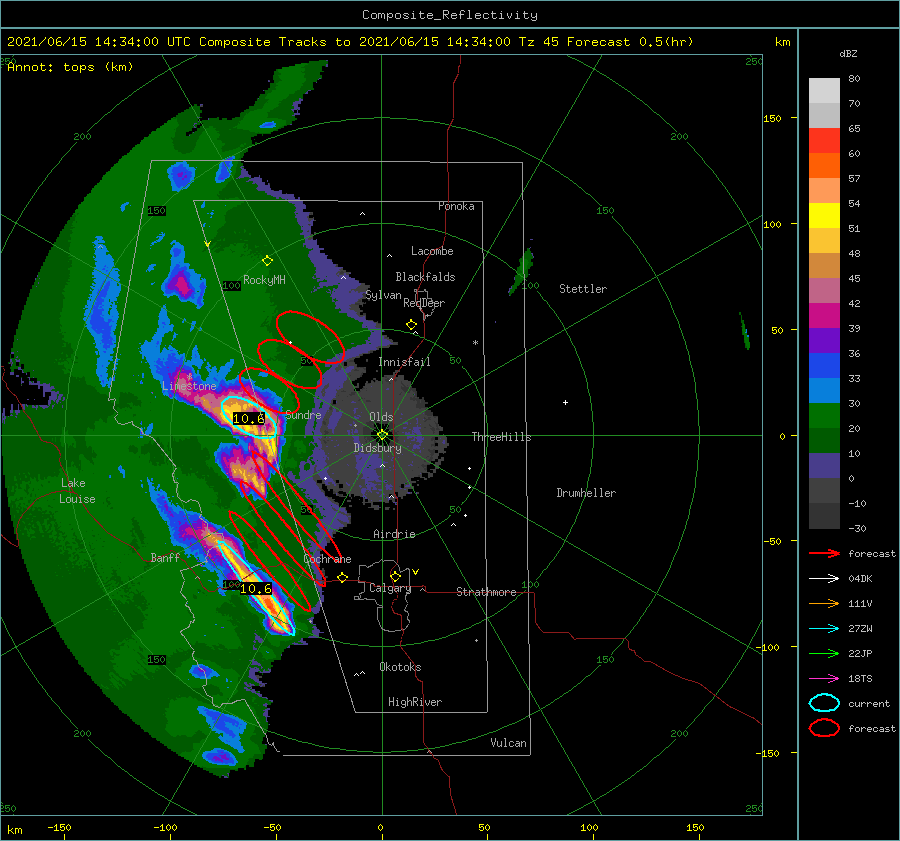Click the 10.6 tops label near Sundre
Image resolution: width=900 pixels, height=841 pixels.
(249, 418)
